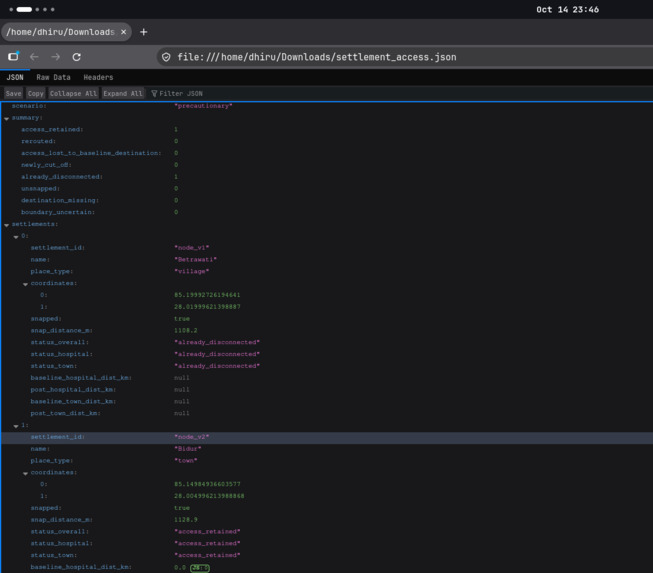
Task: Select the name "Bidur" row
Action: 327,449
